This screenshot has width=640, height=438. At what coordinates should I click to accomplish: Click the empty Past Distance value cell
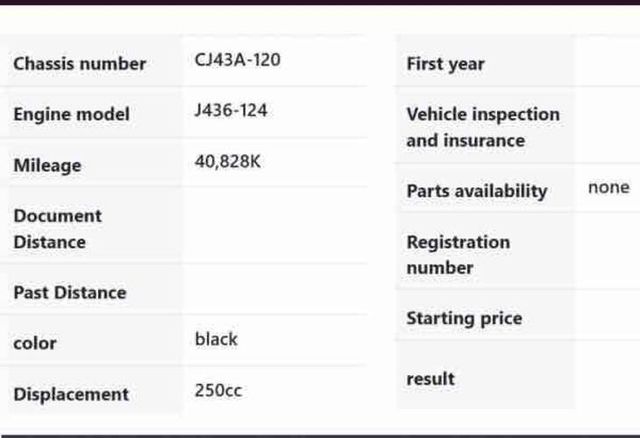click(274, 290)
